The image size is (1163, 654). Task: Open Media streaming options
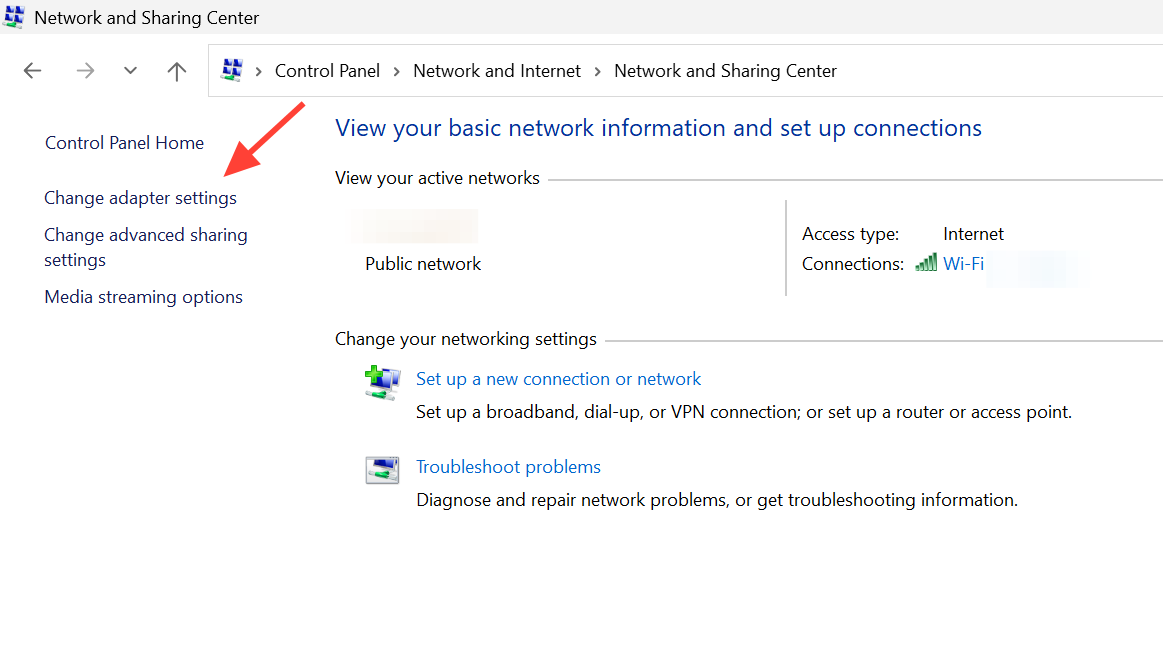(x=143, y=297)
